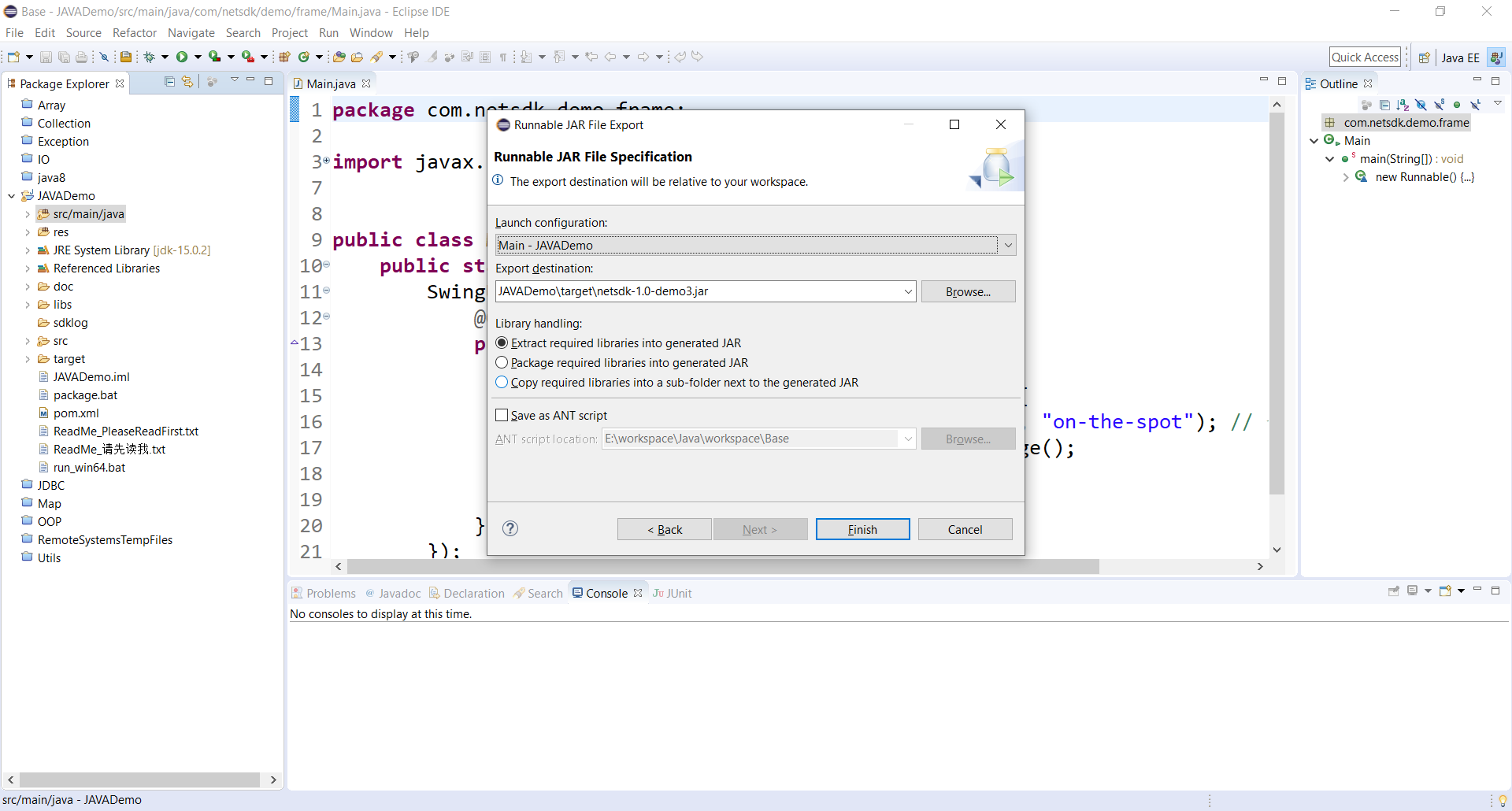Expand new Runnable() node in Outline
Image resolution: width=1512 pixels, height=811 pixels.
pos(1346,177)
